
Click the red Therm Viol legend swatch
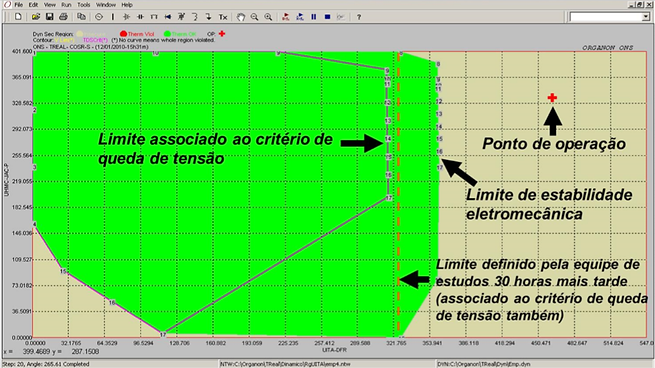pyautogui.click(x=123, y=34)
